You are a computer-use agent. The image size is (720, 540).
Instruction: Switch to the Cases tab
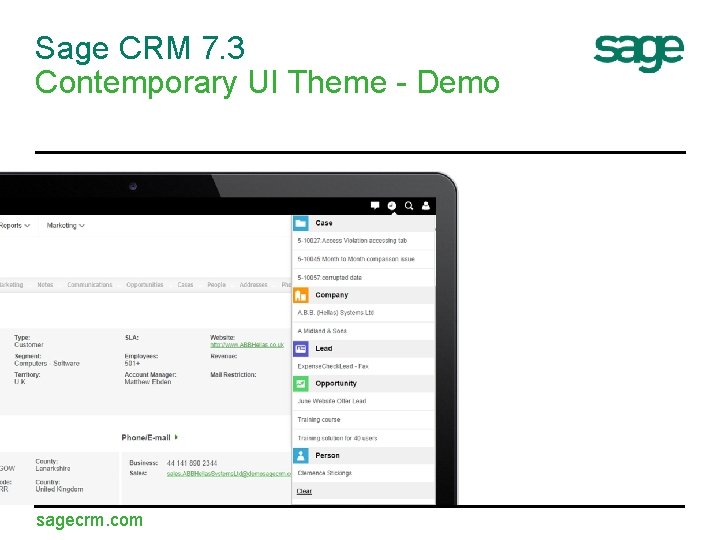185,285
